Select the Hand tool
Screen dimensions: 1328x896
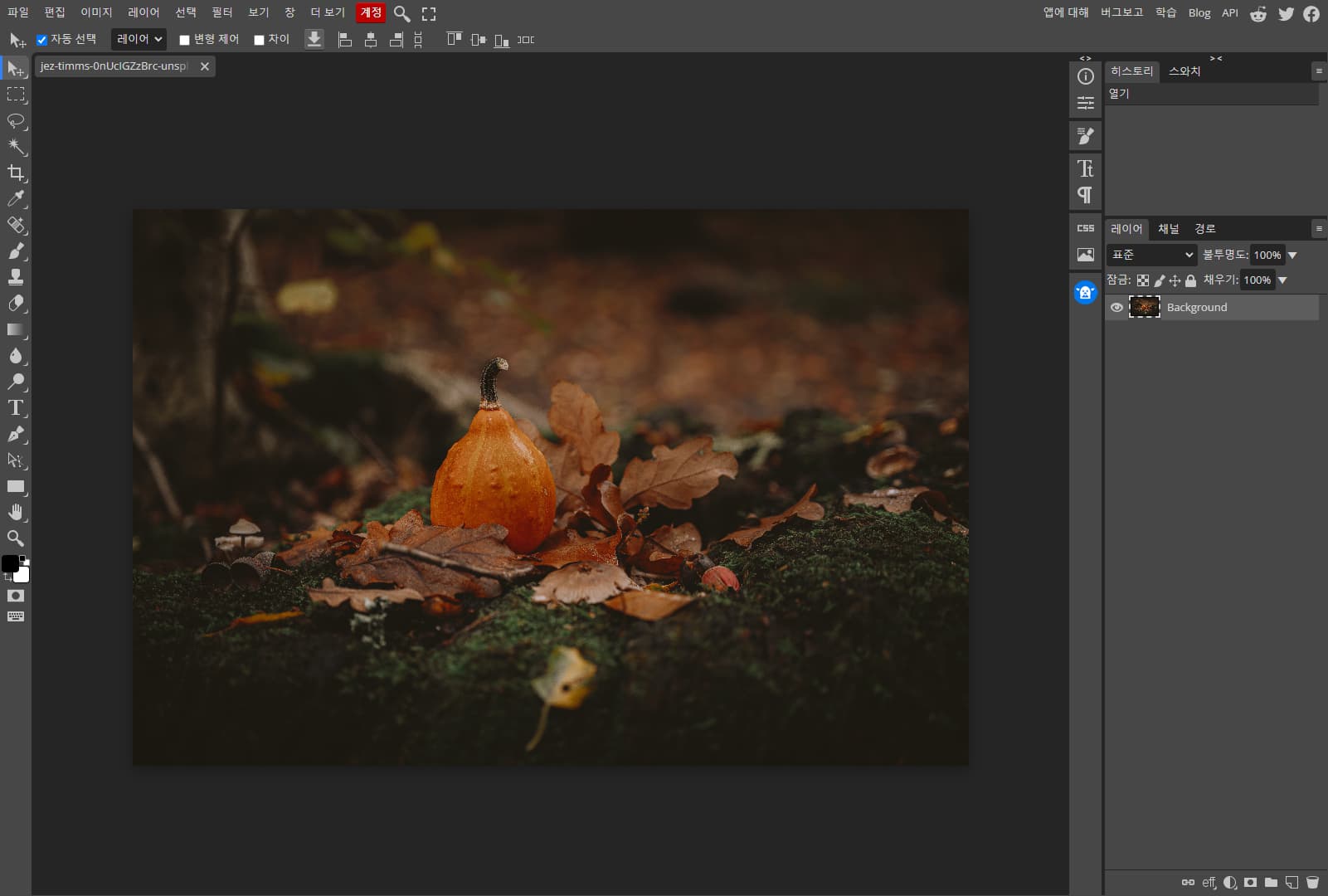(16, 512)
